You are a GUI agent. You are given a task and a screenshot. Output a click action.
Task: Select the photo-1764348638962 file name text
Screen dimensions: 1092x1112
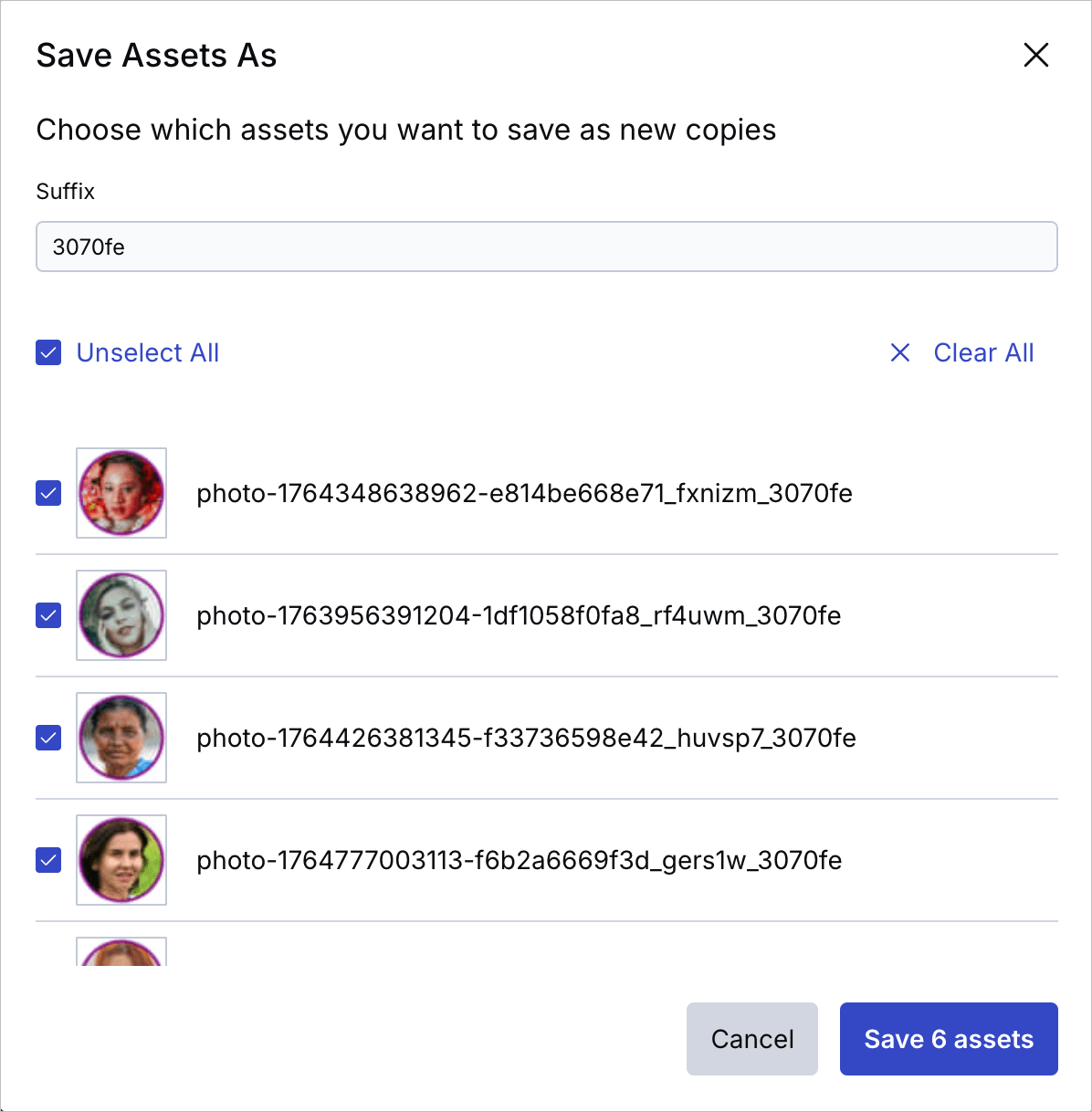524,493
